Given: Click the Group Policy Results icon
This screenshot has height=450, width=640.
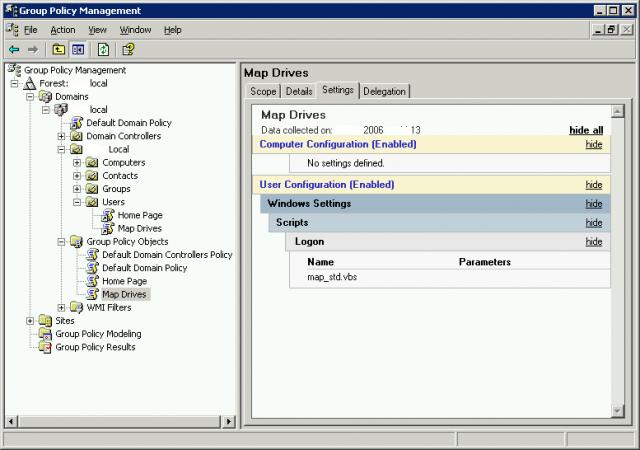Looking at the screenshot, I should click(45, 347).
